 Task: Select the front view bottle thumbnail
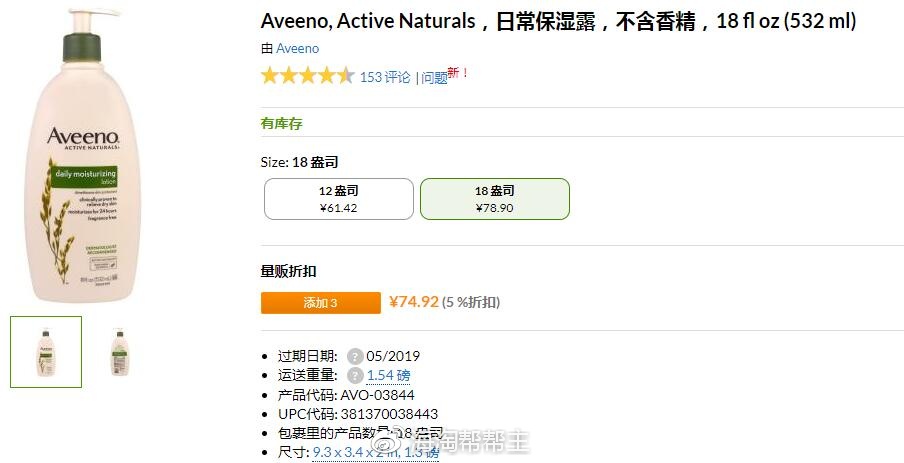pyautogui.click(x=46, y=352)
